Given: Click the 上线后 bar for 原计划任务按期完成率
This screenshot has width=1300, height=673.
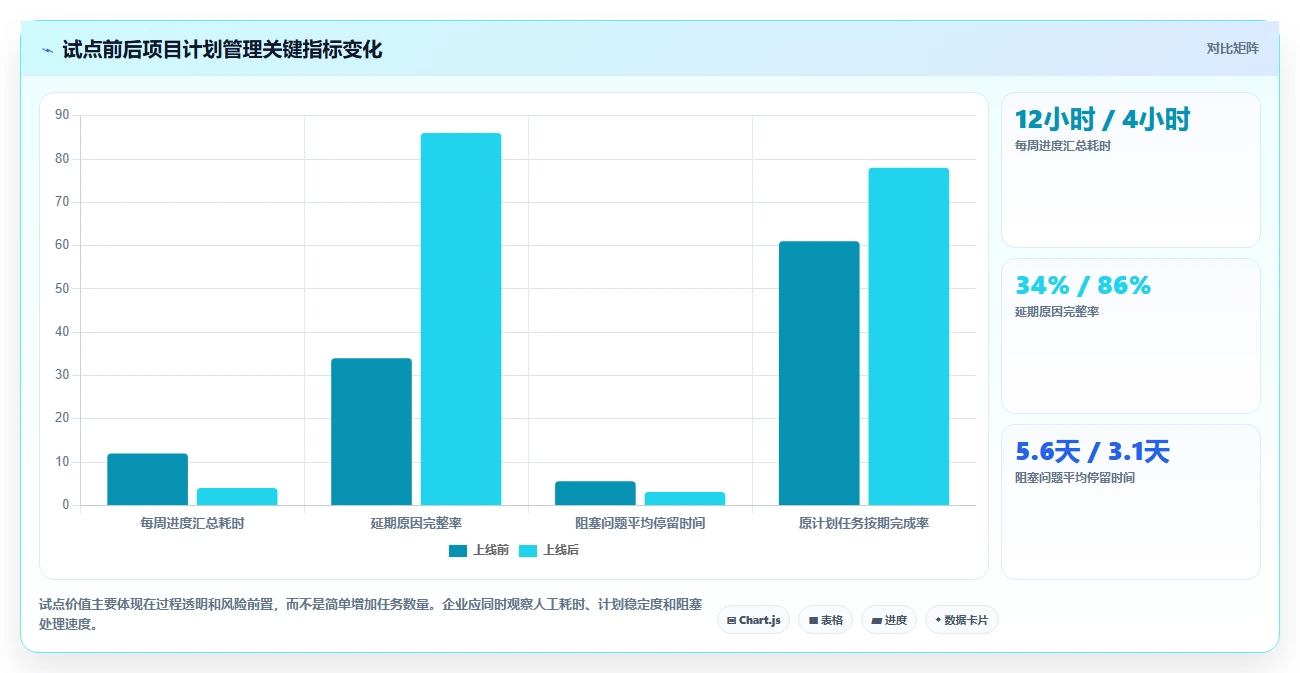Looking at the screenshot, I should tap(908, 336).
